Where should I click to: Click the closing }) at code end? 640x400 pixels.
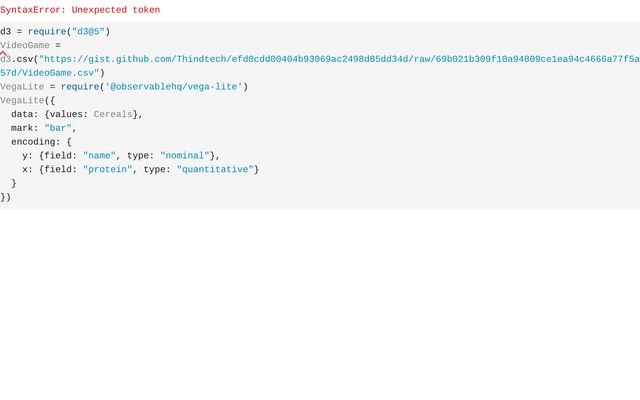[6, 197]
